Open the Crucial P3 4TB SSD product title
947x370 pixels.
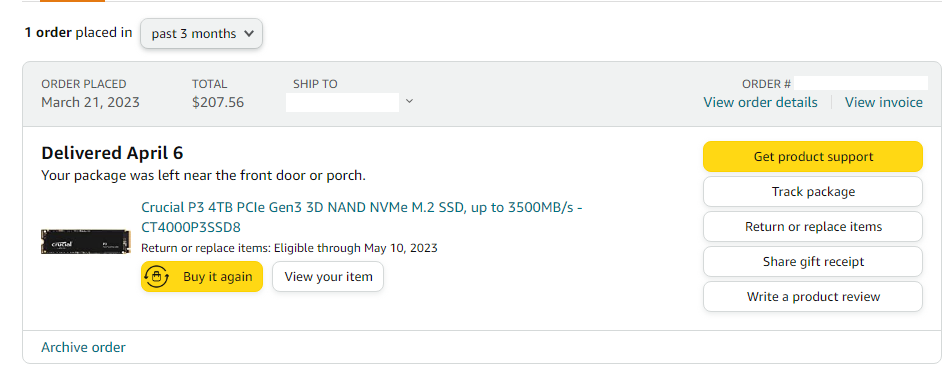pos(362,217)
